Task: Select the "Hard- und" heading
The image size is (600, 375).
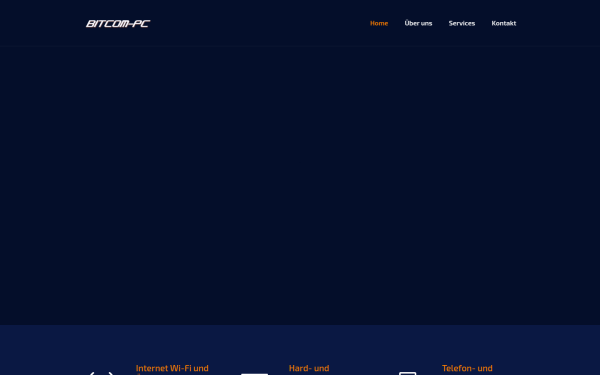Action: click(309, 368)
